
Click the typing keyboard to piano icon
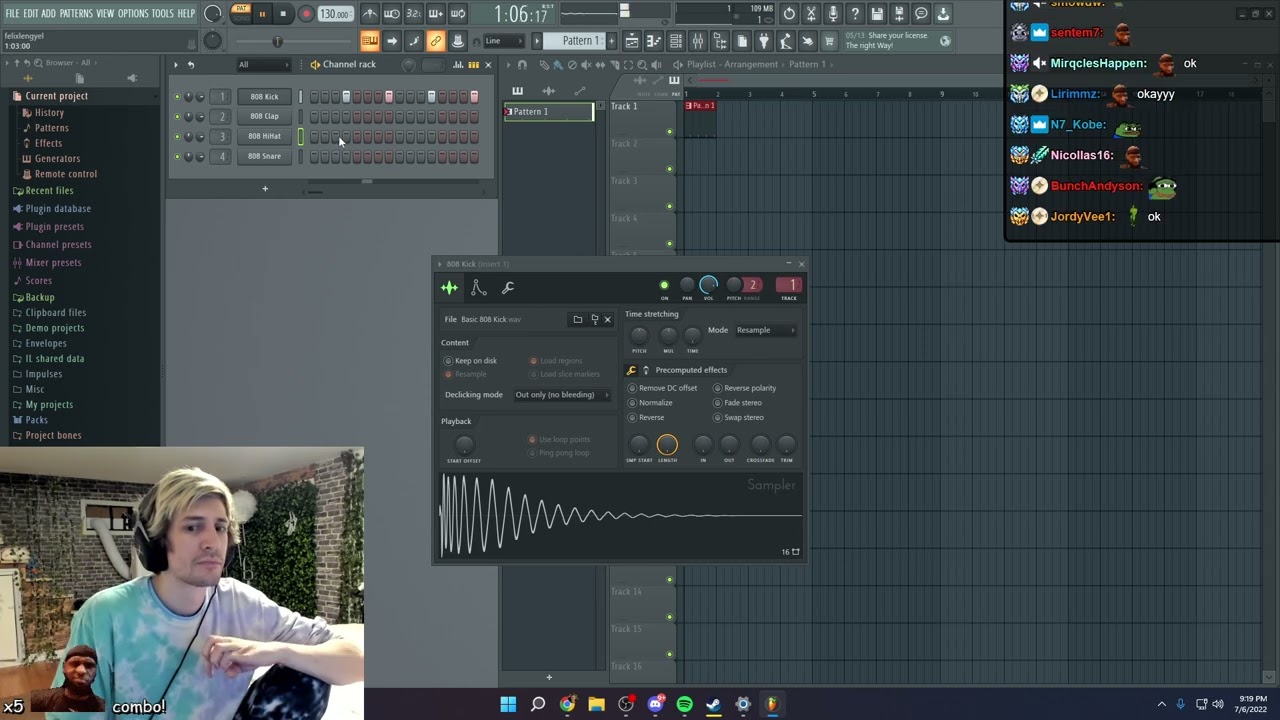tap(369, 41)
